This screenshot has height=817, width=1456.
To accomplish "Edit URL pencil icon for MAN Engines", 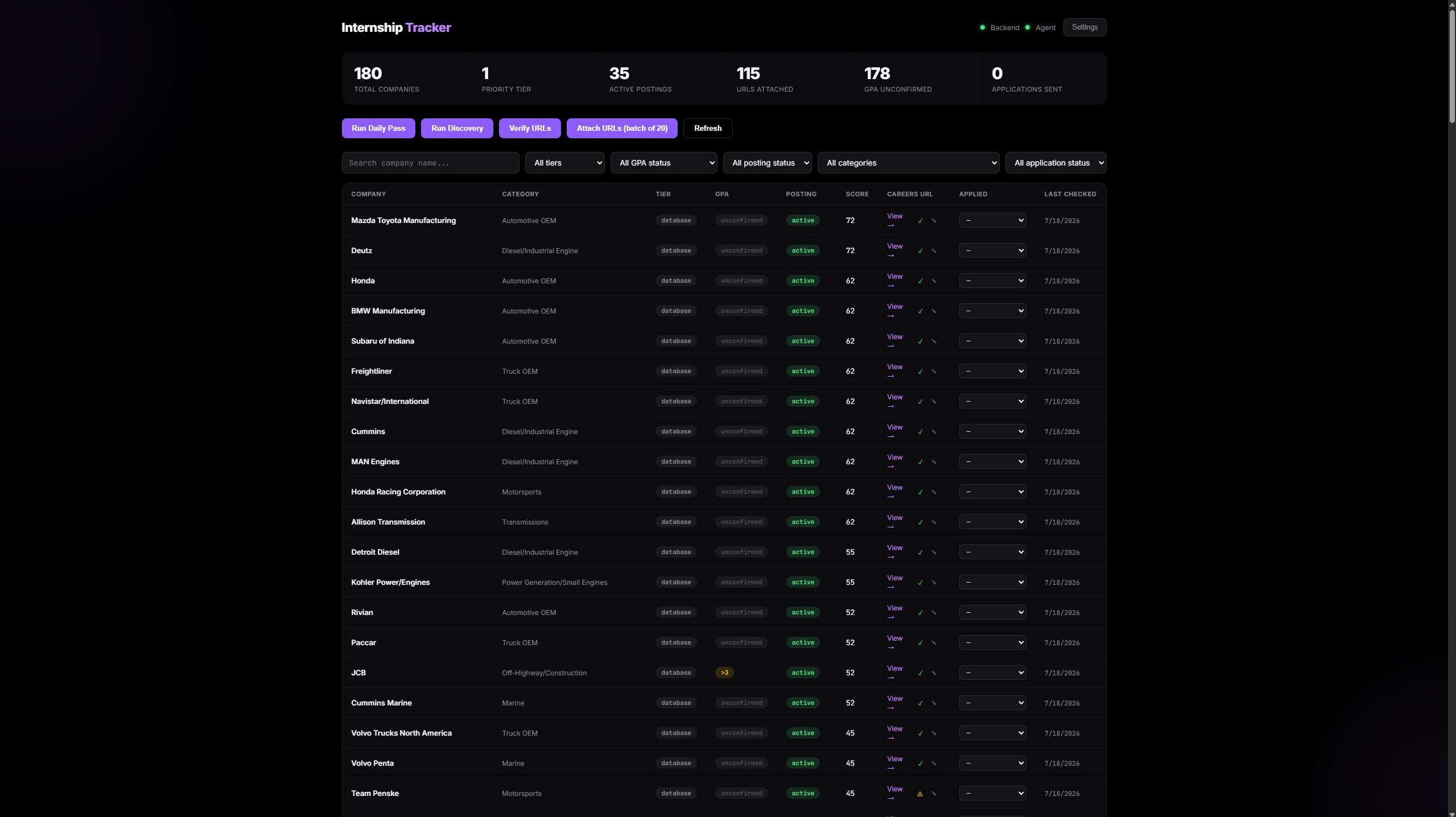I will [x=934, y=462].
